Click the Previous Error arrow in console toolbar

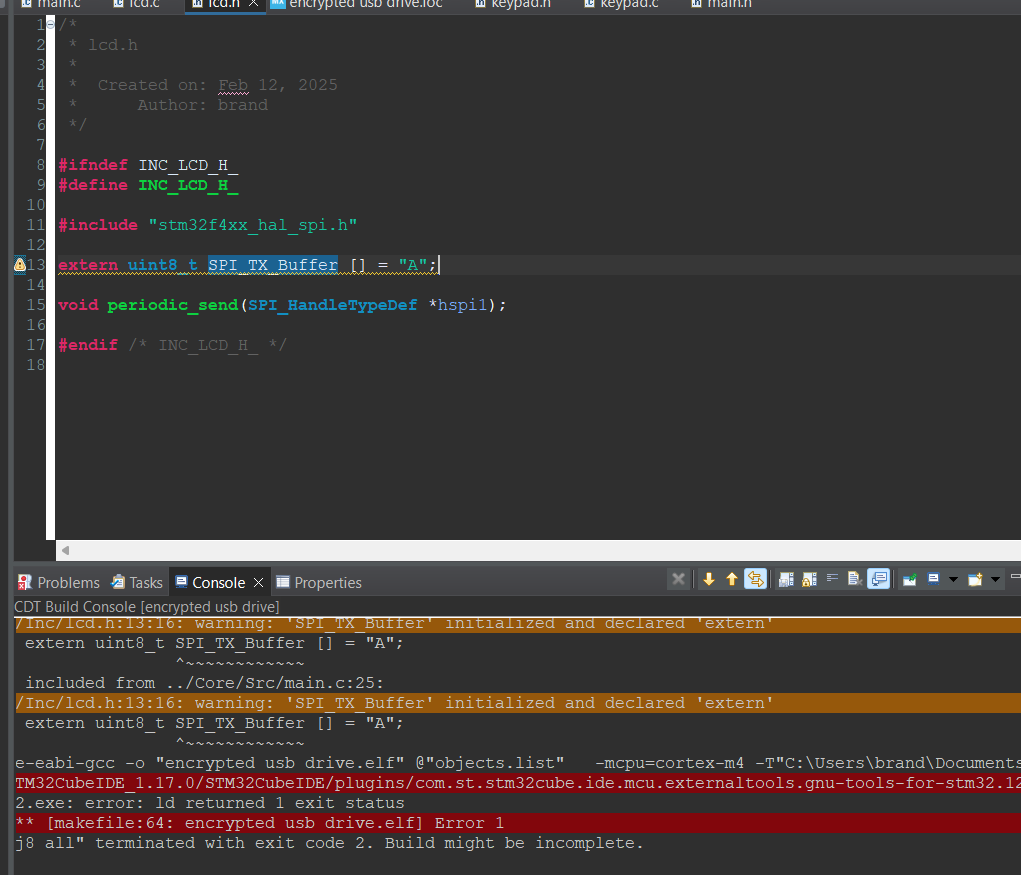[x=732, y=579]
